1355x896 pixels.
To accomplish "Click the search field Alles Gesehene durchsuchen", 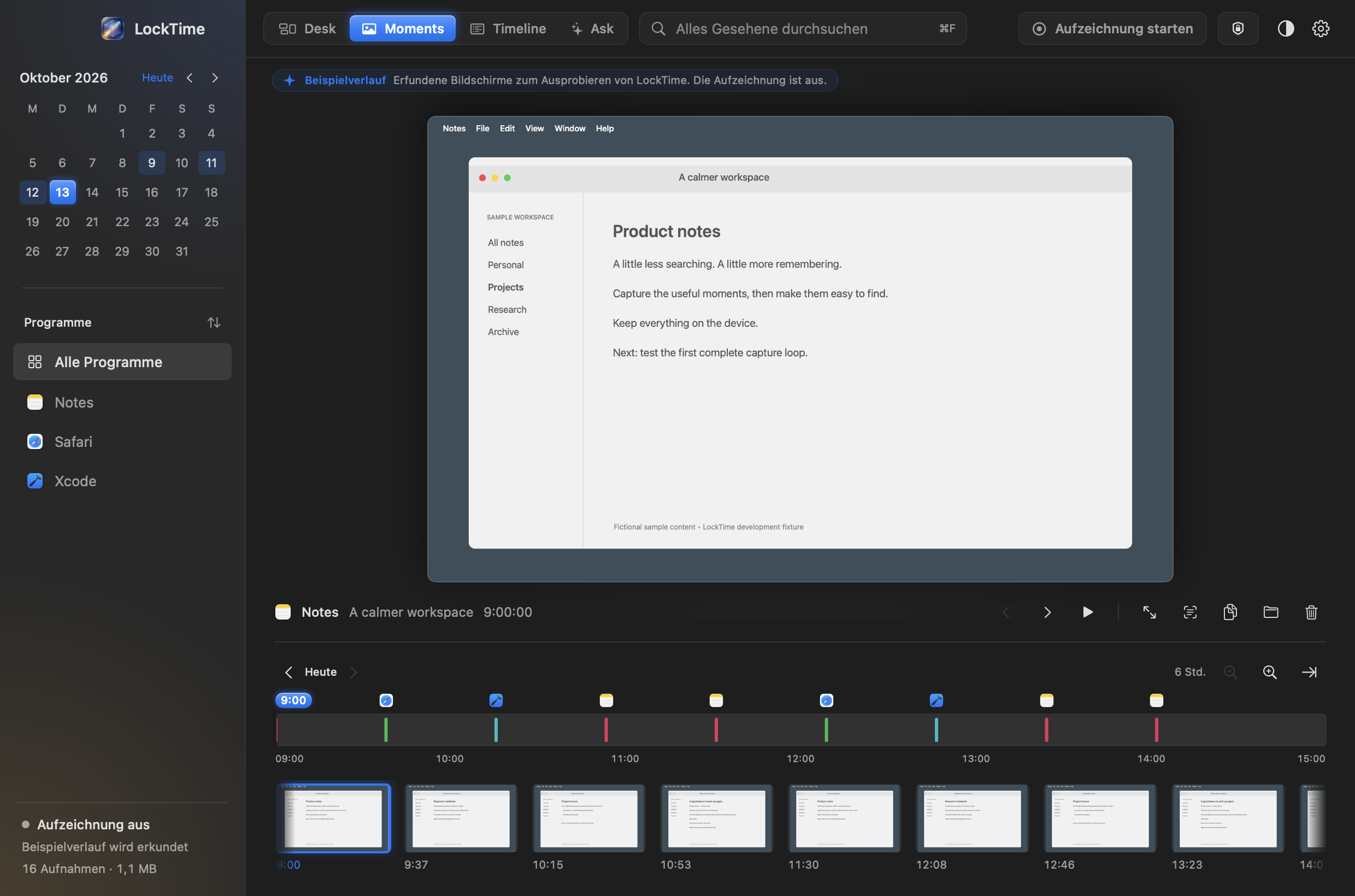I will pos(803,28).
